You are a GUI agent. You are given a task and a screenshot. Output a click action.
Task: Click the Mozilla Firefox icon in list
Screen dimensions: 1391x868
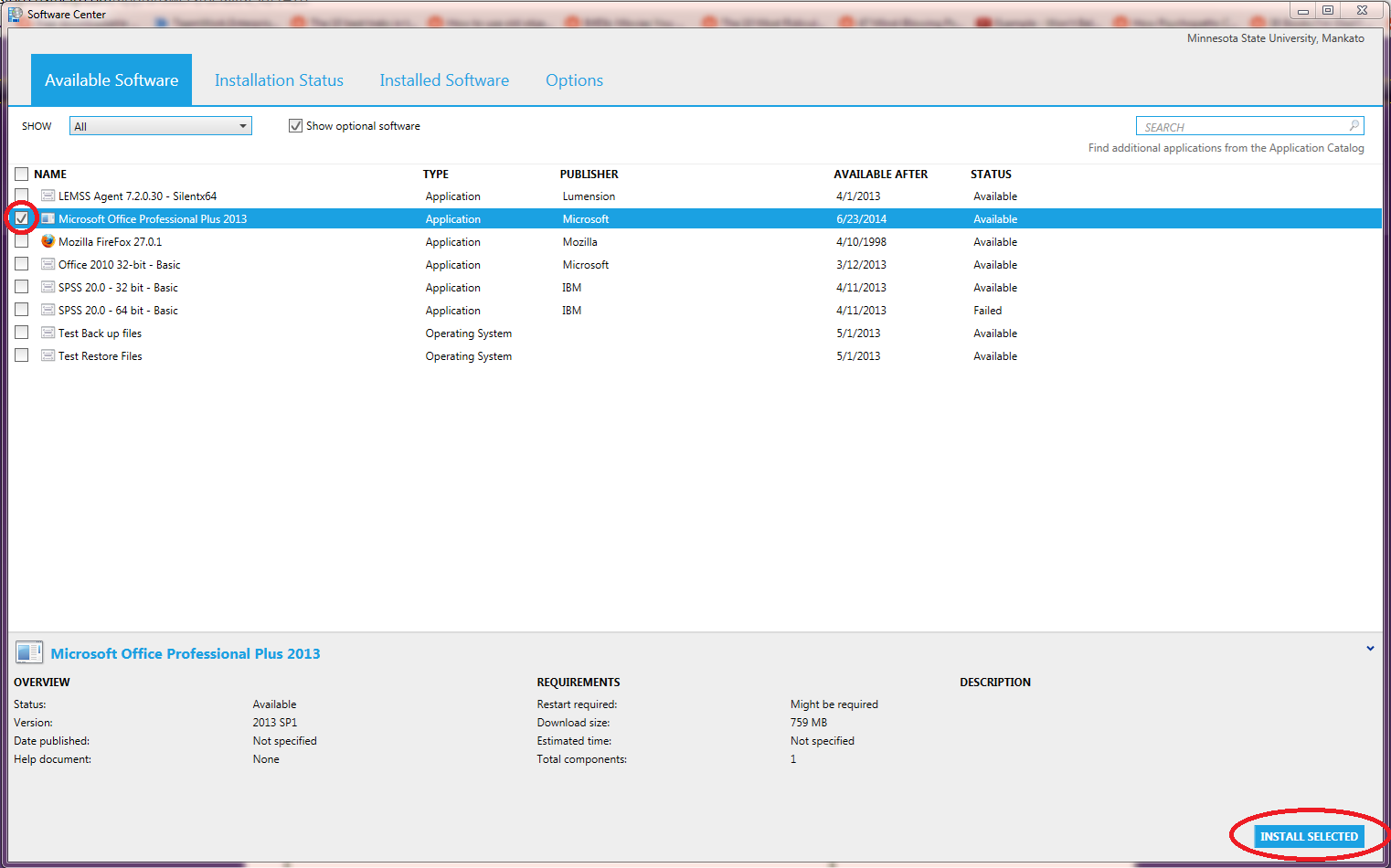(x=48, y=241)
